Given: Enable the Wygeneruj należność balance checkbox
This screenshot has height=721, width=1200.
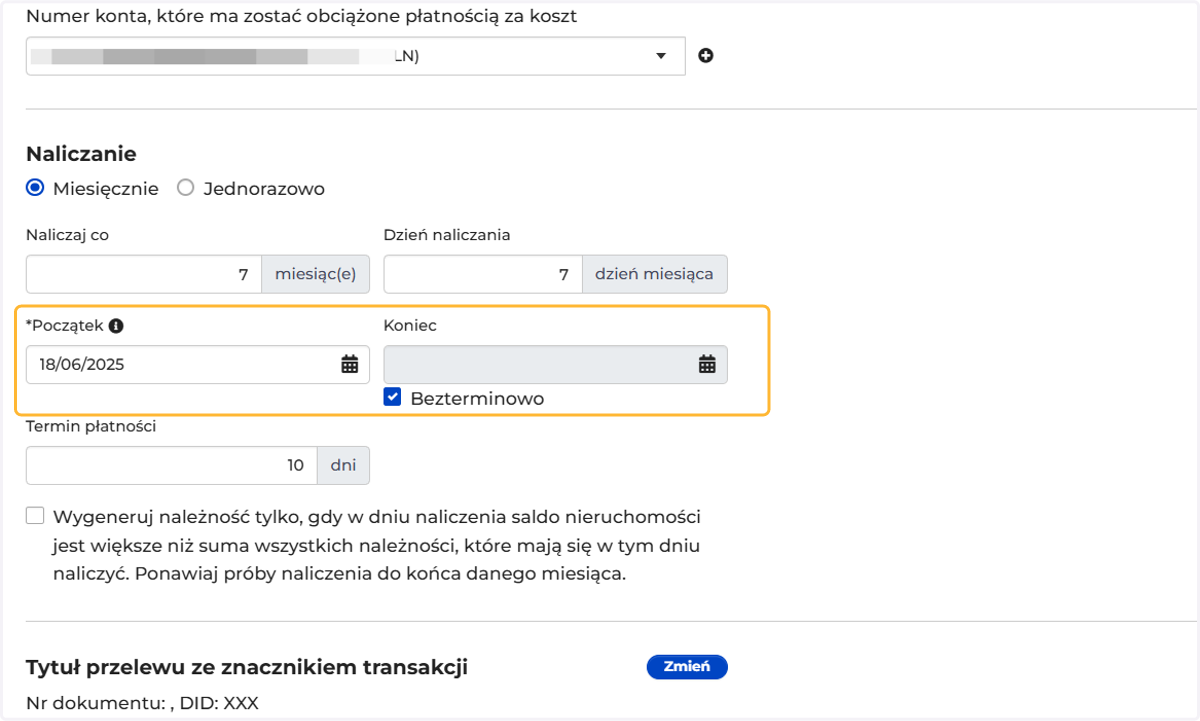Looking at the screenshot, I should (36, 516).
